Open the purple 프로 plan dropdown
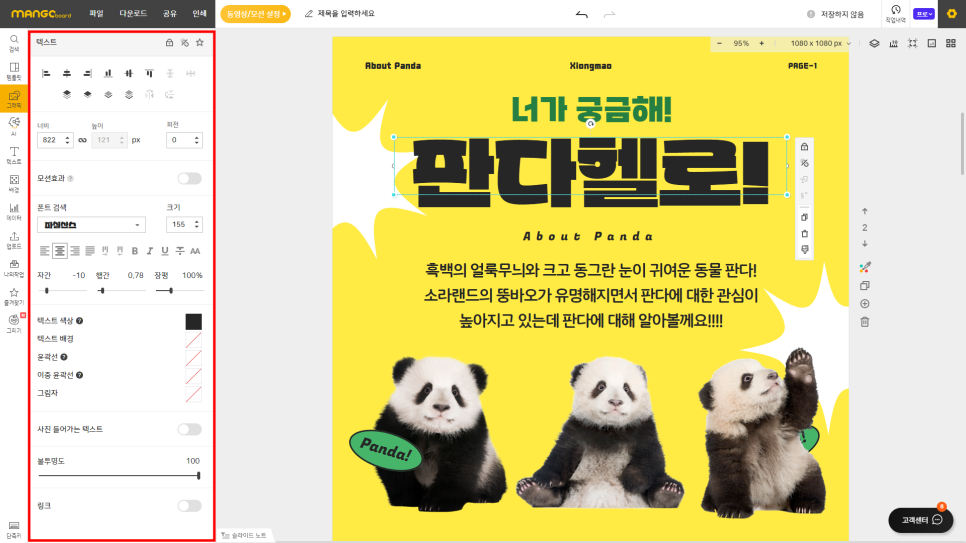The image size is (966, 543). tap(923, 14)
